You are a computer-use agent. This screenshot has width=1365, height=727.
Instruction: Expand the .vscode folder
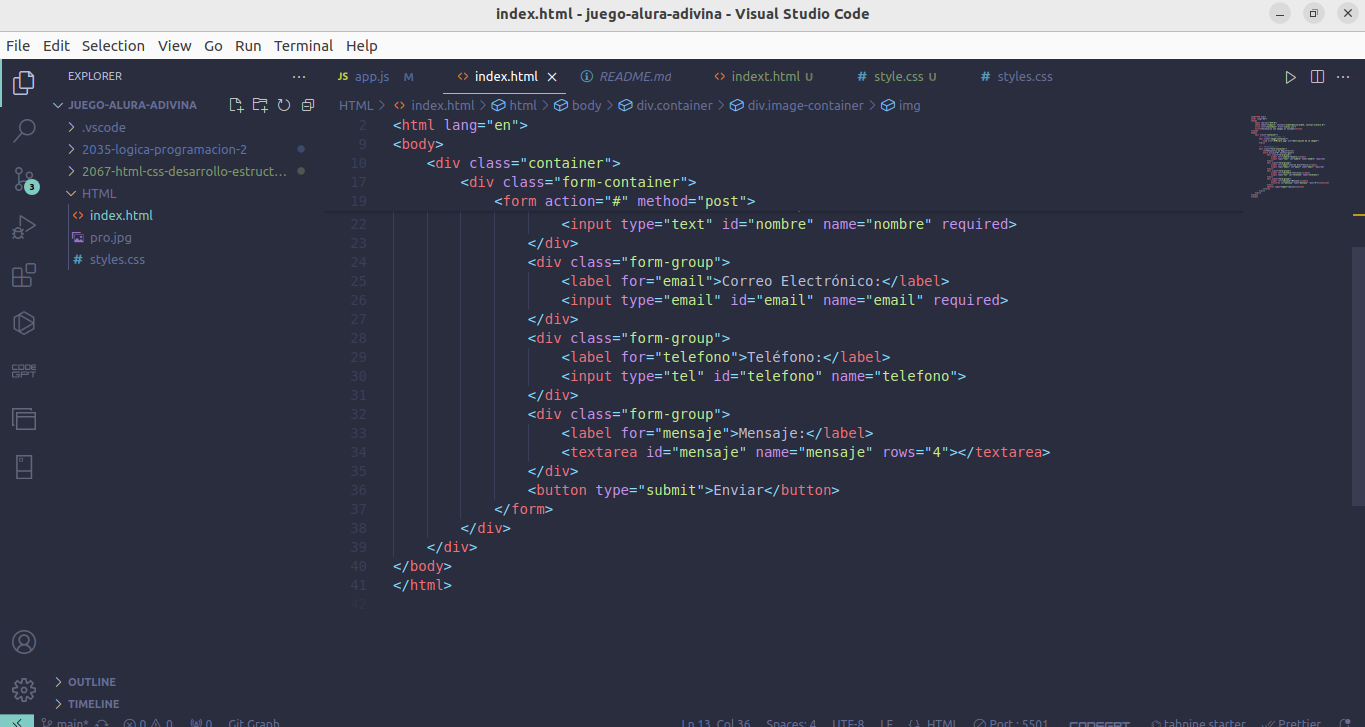[103, 127]
